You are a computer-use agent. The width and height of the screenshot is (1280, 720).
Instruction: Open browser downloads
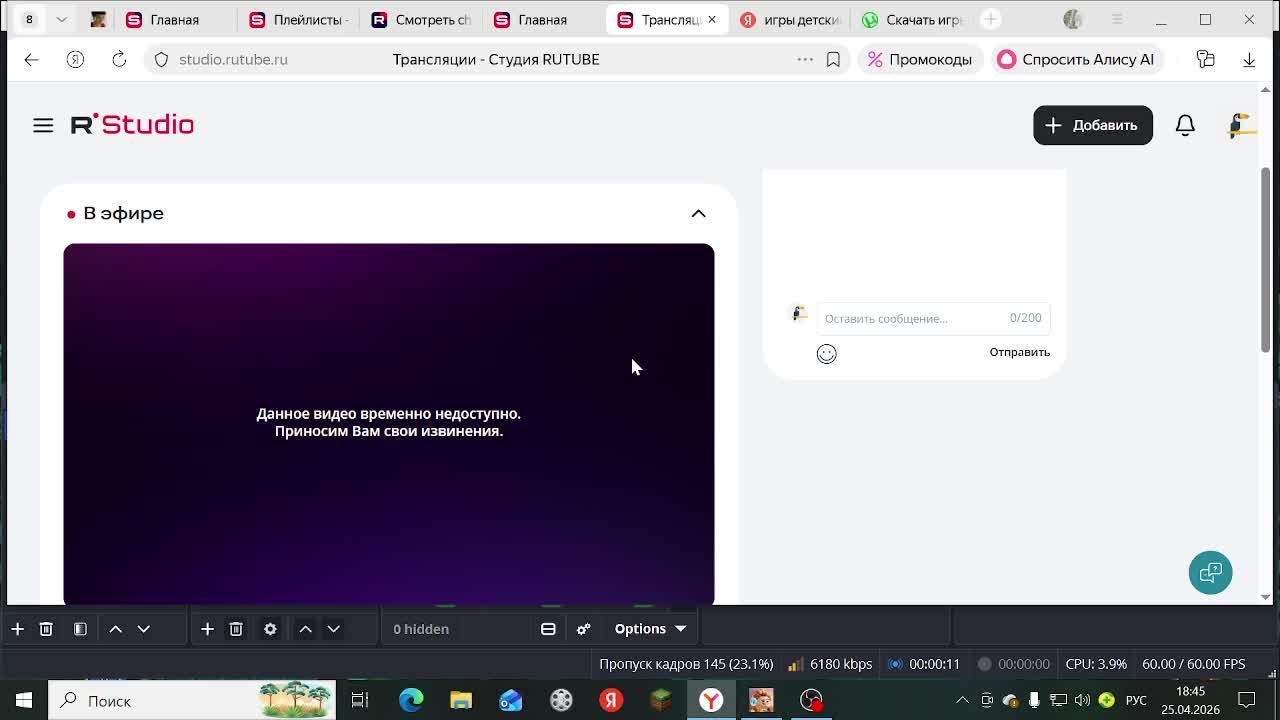click(1249, 59)
